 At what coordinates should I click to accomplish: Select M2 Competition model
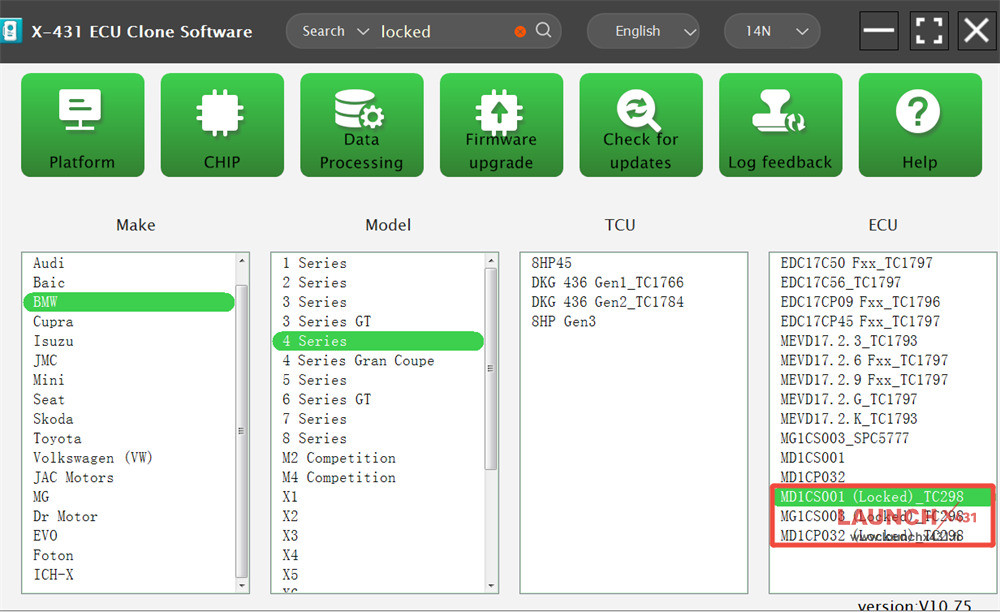(x=339, y=458)
